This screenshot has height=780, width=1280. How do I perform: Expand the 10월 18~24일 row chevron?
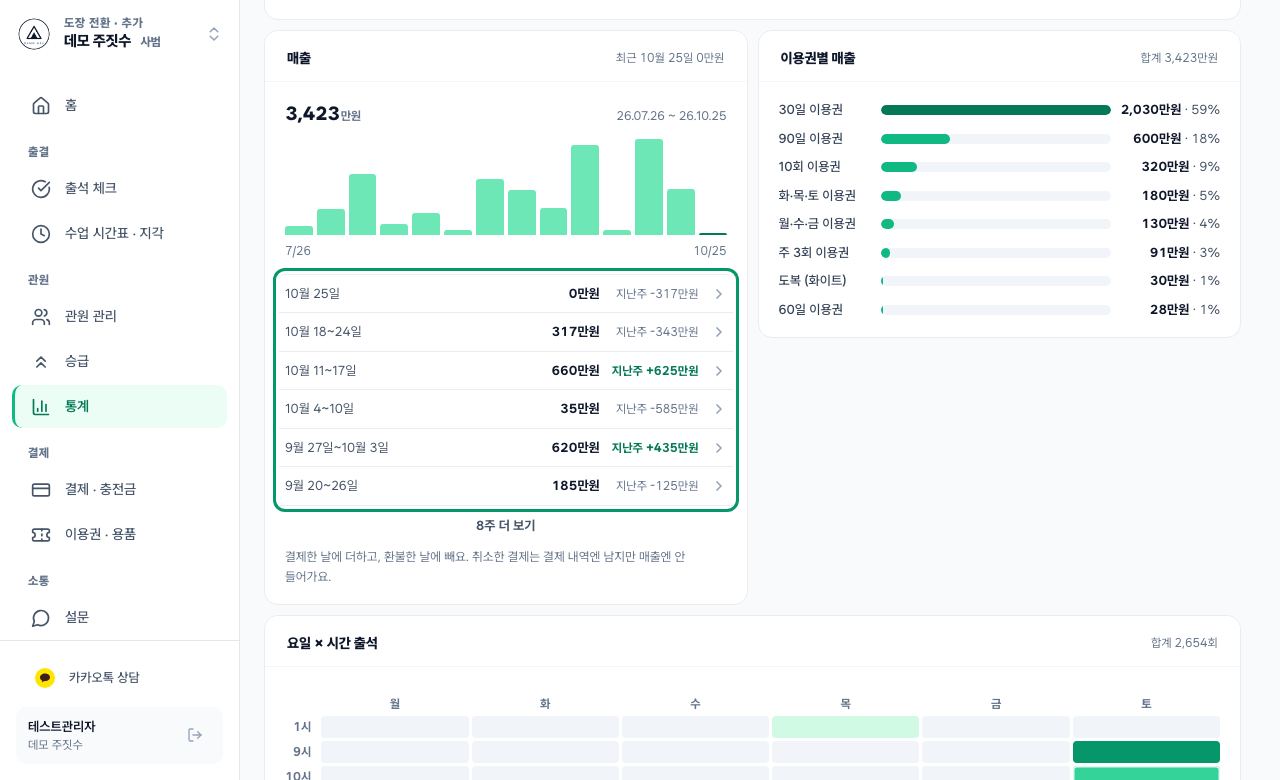(x=719, y=332)
